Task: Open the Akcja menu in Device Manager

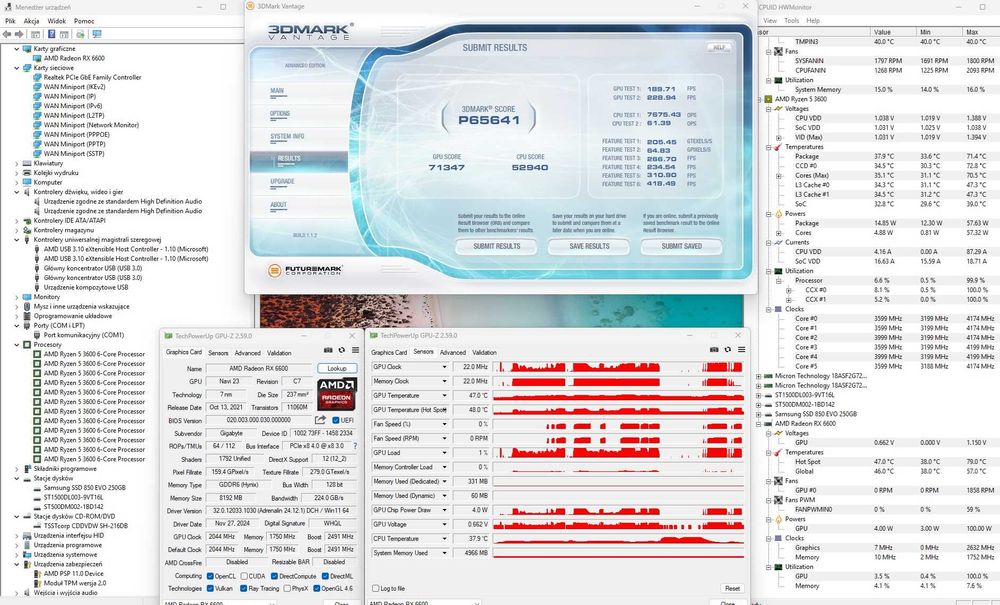Action: point(31,21)
